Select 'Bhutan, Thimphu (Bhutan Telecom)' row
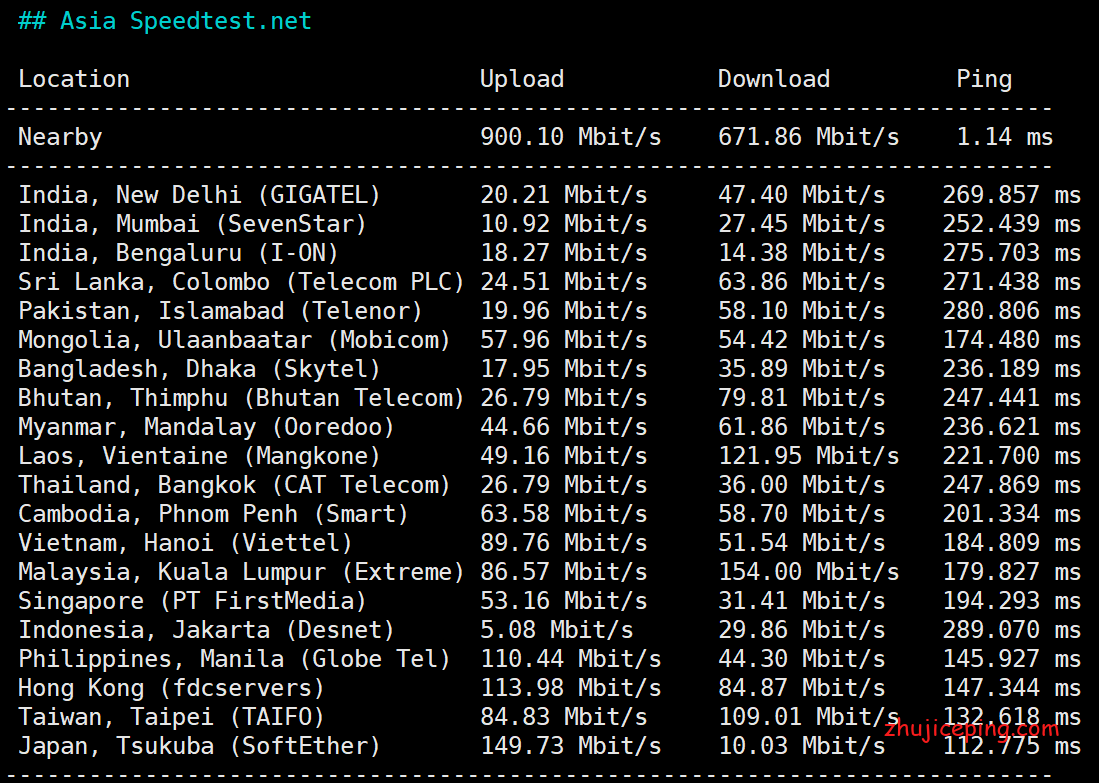This screenshot has width=1099, height=783. click(550, 398)
